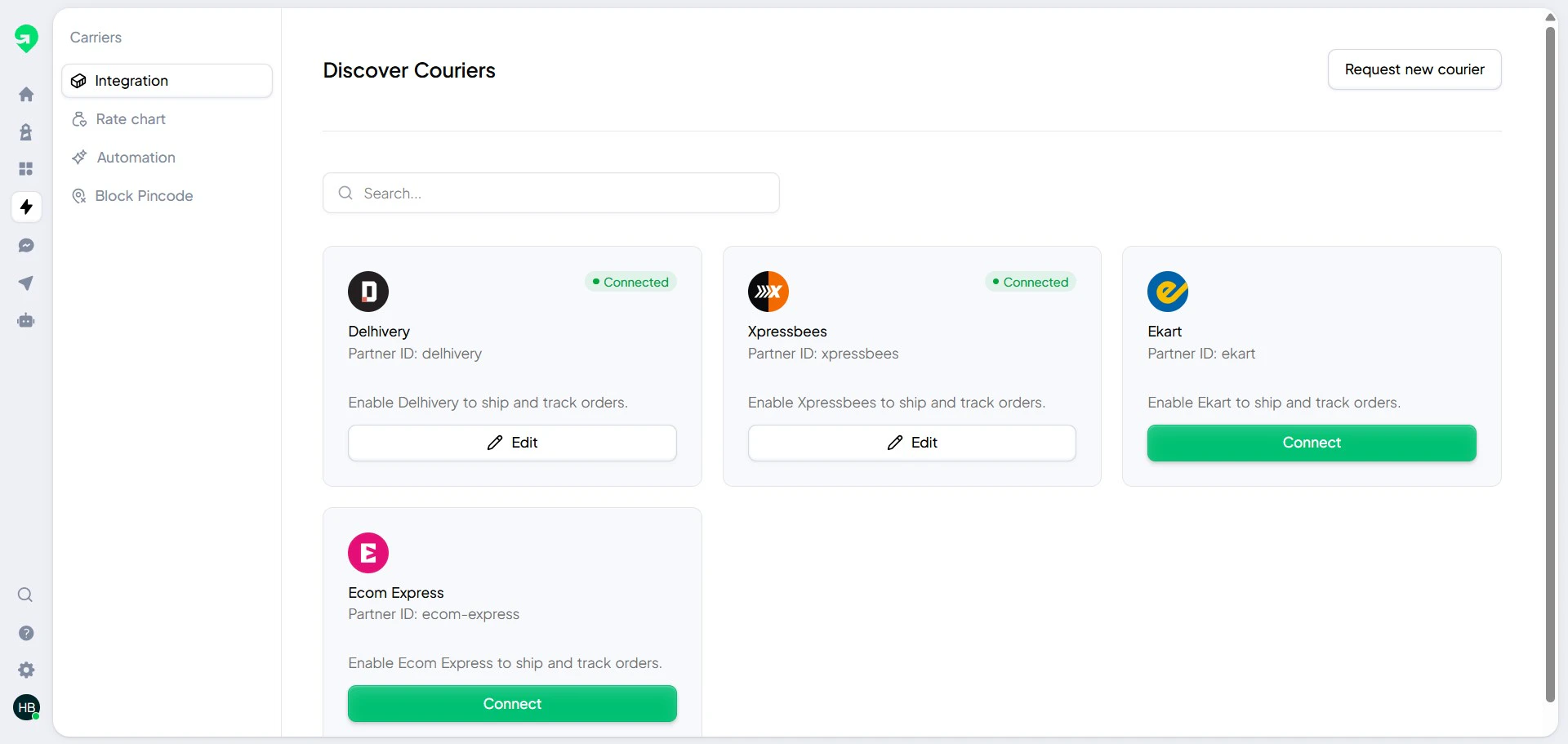Focus the courier Search field
1568x744 pixels.
(x=551, y=193)
